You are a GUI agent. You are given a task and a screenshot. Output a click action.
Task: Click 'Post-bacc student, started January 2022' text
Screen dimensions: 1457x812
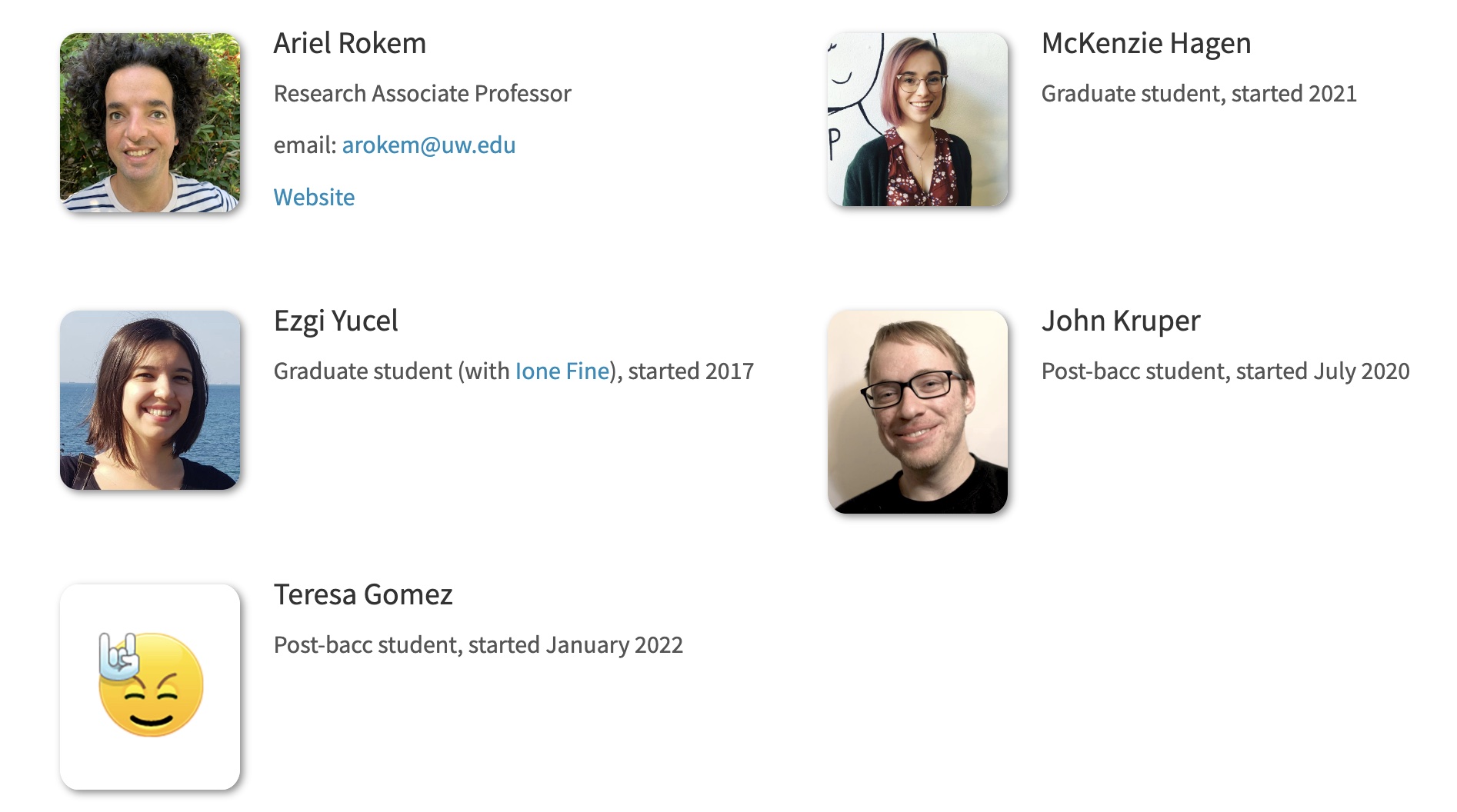click(478, 645)
